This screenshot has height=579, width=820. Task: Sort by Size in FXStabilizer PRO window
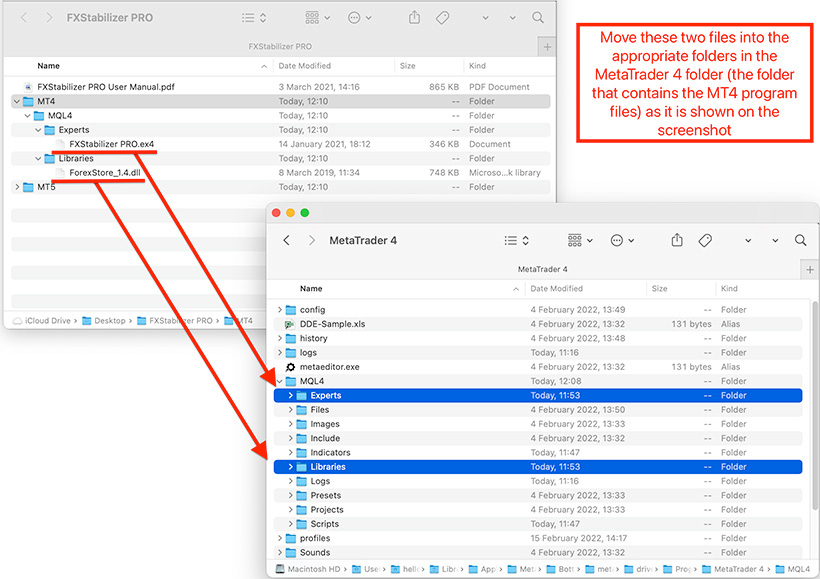point(407,66)
